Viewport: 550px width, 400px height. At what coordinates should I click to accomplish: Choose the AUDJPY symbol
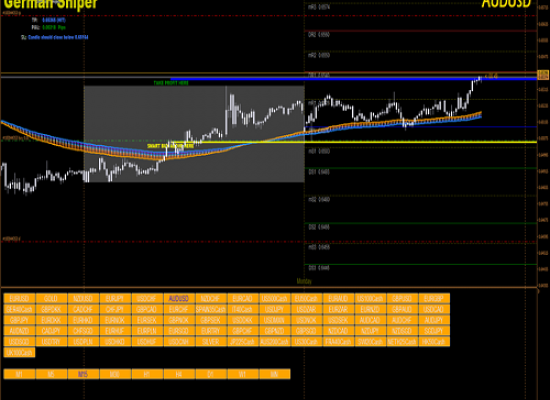[x=434, y=320]
